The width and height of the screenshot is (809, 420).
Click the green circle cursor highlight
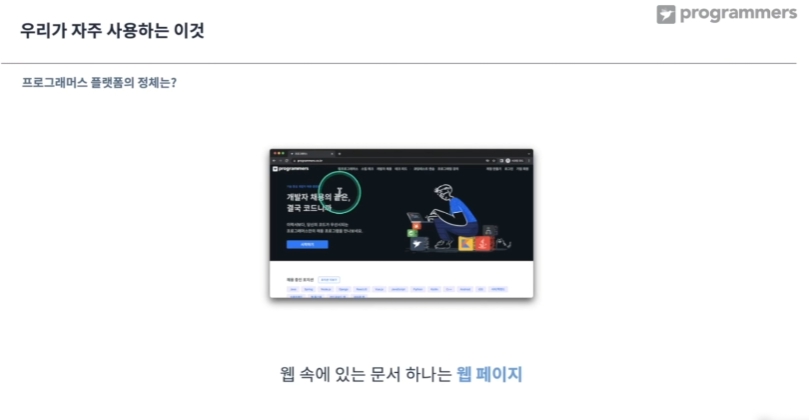point(339,192)
